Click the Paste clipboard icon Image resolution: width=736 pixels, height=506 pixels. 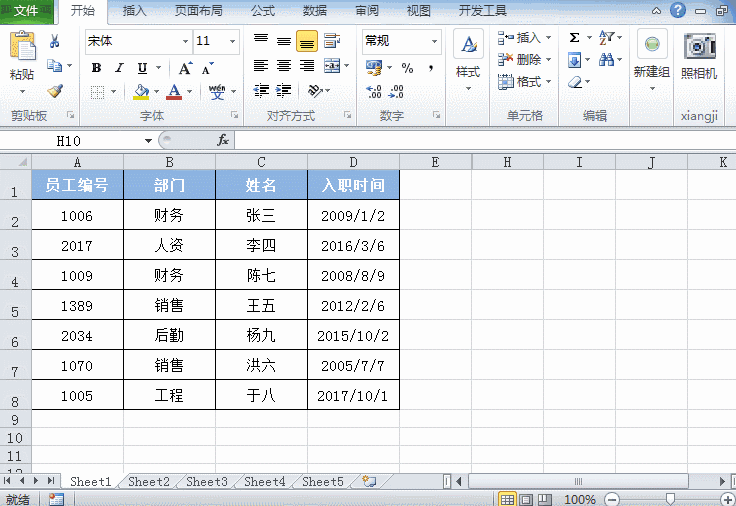(22, 46)
